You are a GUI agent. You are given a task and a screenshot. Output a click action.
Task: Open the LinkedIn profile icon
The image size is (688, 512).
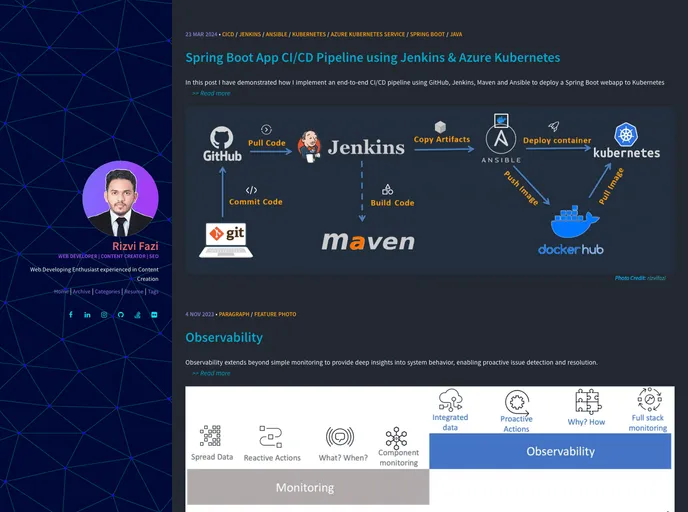[87, 315]
